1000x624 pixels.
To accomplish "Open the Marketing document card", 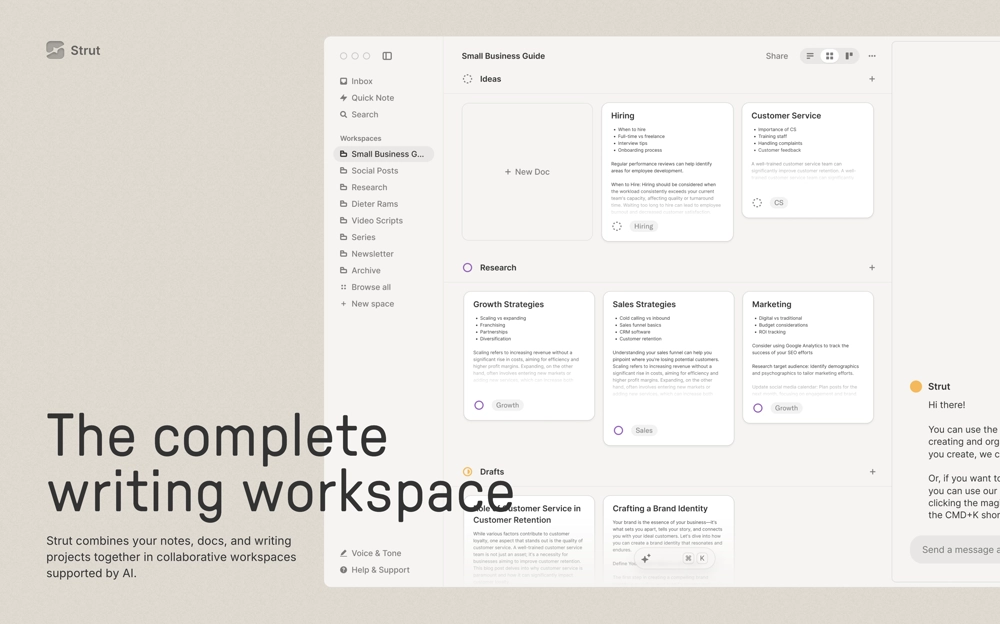I will pyautogui.click(x=807, y=357).
